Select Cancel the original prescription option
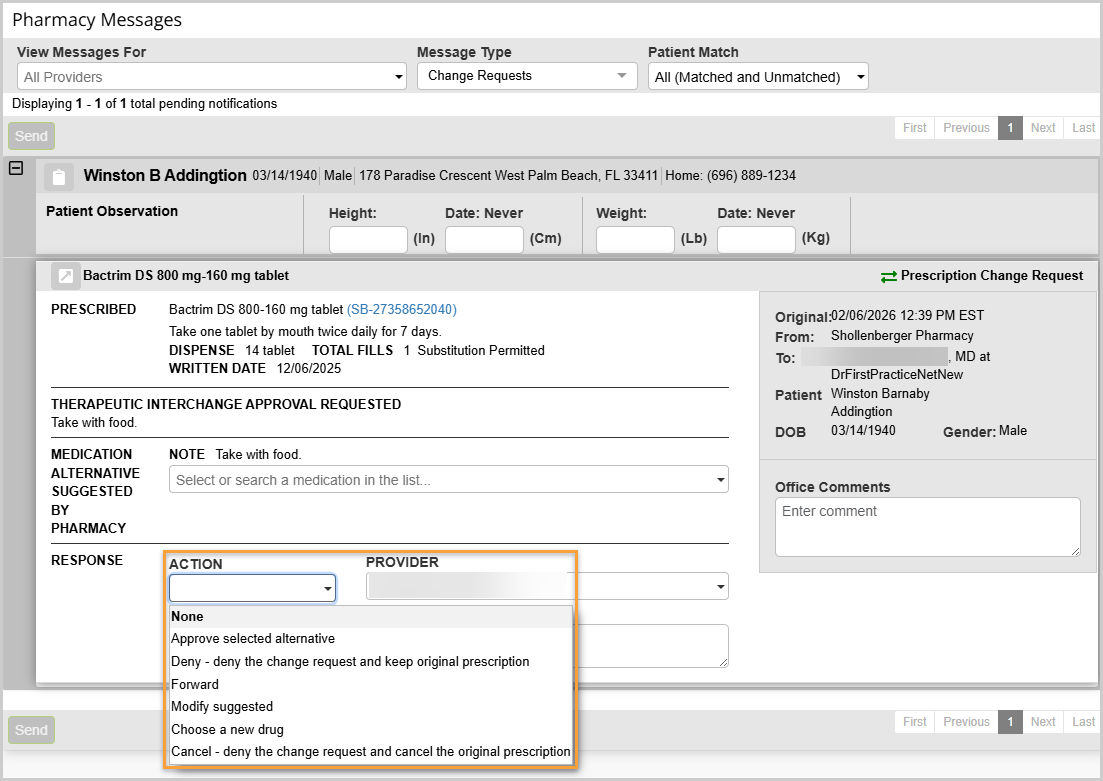The width and height of the screenshot is (1103, 781). [x=371, y=751]
